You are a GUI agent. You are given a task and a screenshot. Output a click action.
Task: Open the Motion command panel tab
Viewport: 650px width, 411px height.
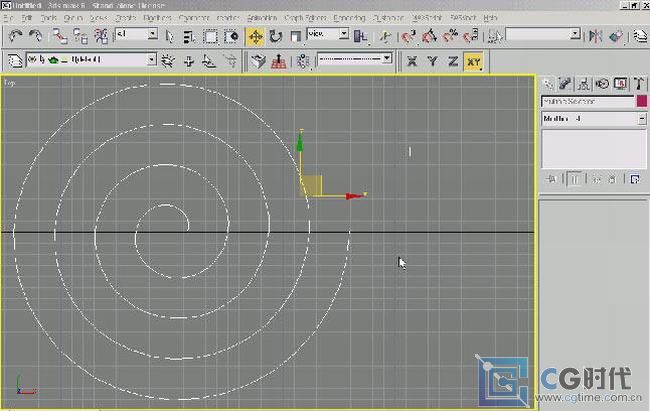602,84
